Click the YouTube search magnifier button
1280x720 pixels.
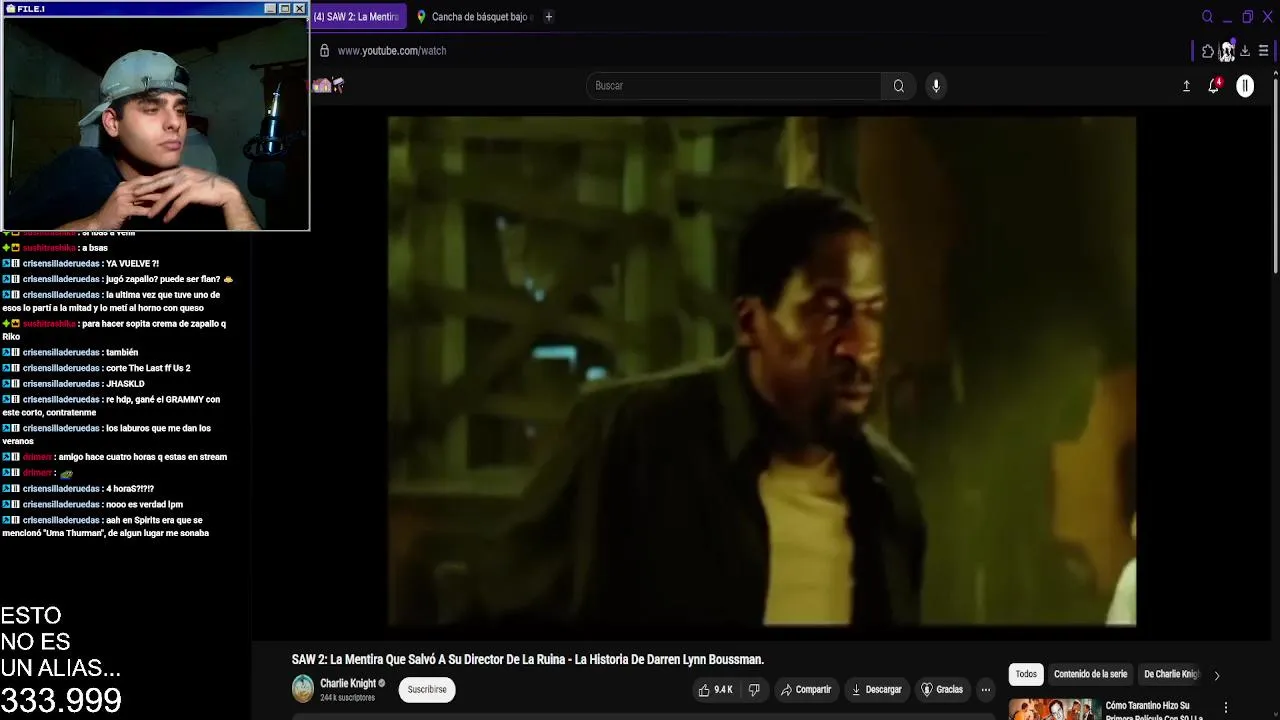coord(898,86)
